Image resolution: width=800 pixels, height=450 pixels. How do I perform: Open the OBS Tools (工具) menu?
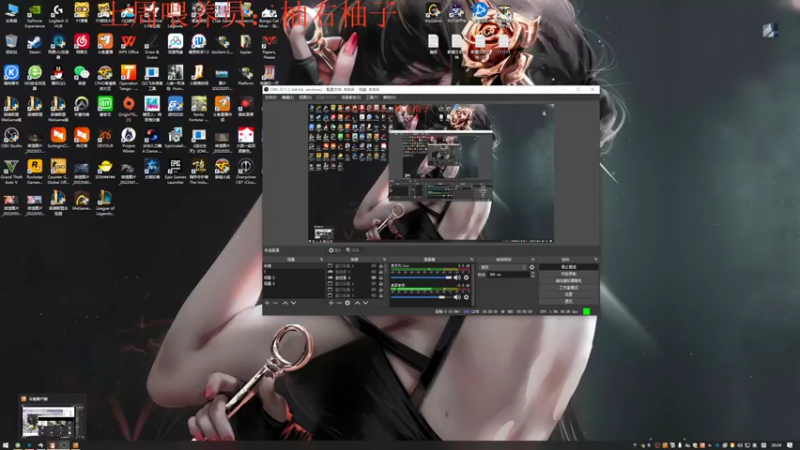372,97
